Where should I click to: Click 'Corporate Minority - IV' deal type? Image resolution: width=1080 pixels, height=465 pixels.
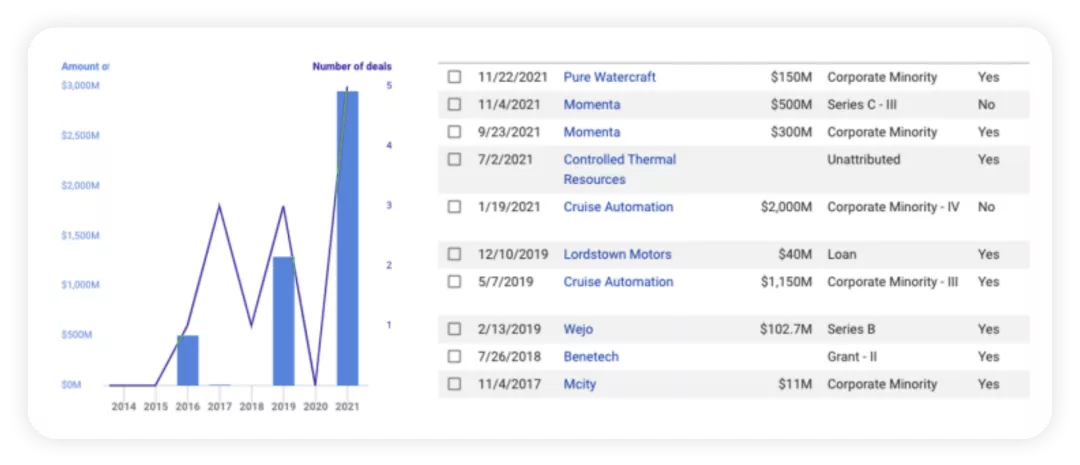[x=893, y=207]
